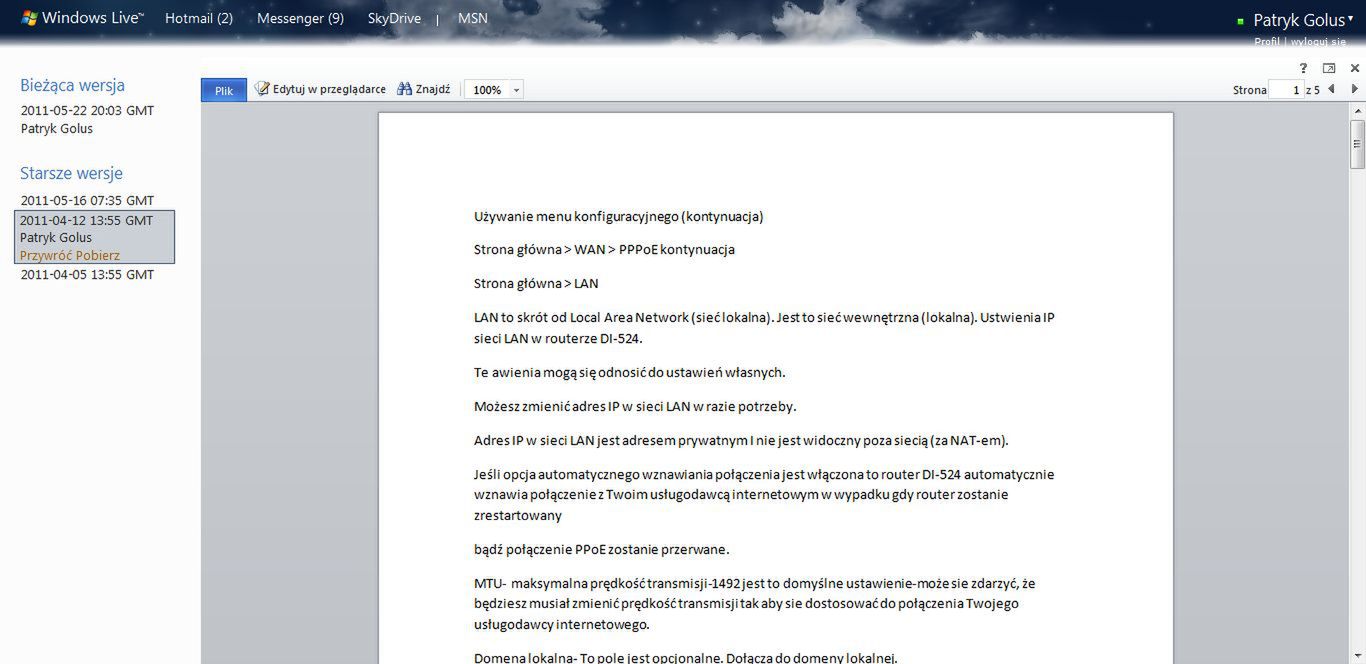Click Znajdź binoculars search button
Viewport: 1366px width, 664px height.
tap(424, 89)
